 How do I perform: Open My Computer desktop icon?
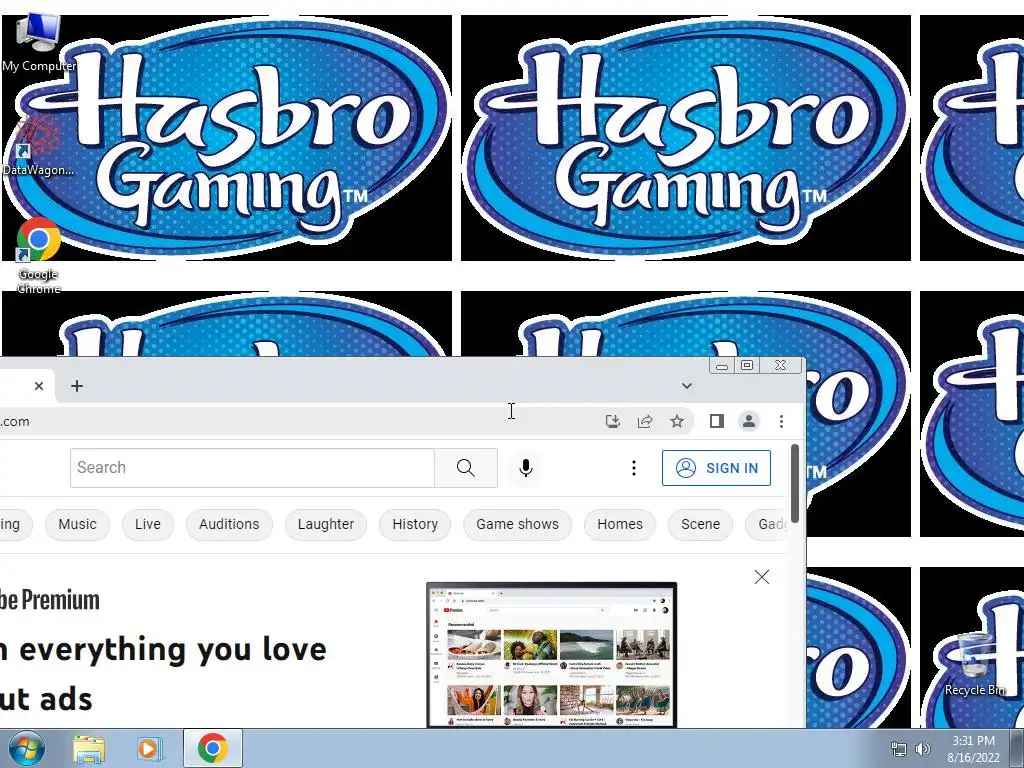38,41
